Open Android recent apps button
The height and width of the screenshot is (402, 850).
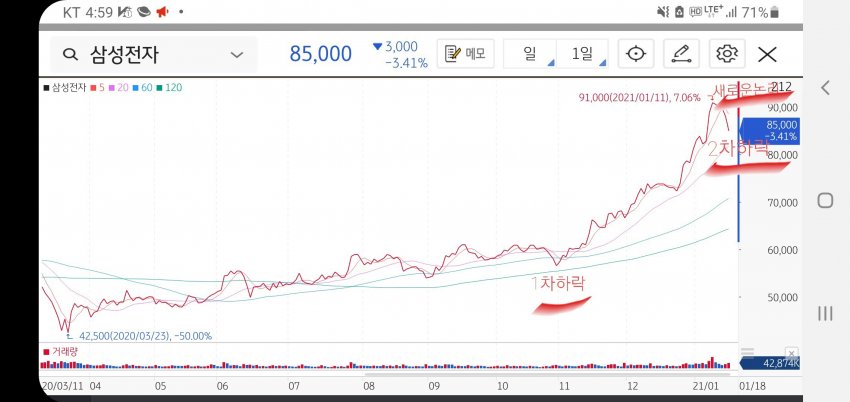(x=825, y=313)
